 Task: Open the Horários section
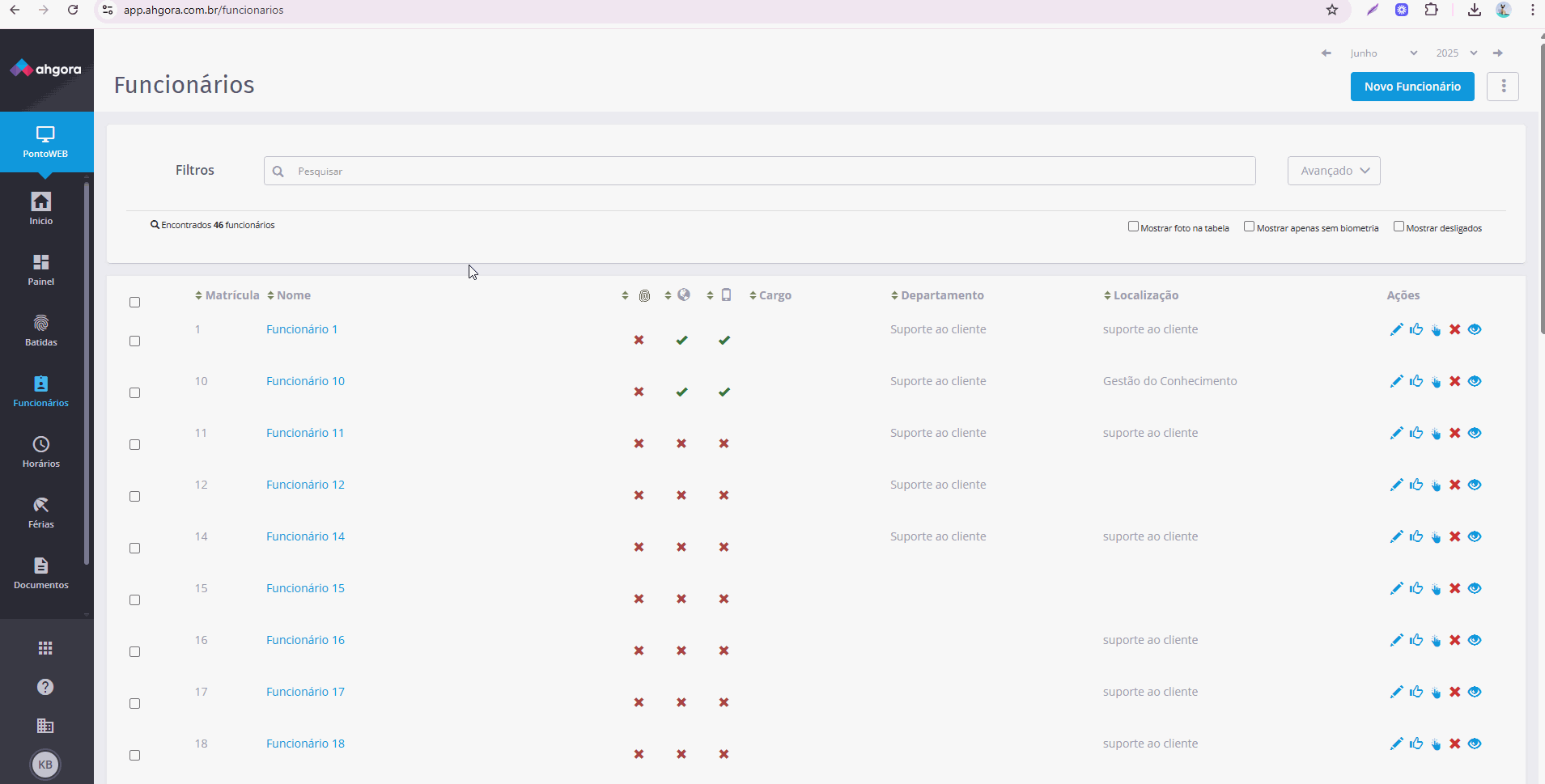(41, 451)
